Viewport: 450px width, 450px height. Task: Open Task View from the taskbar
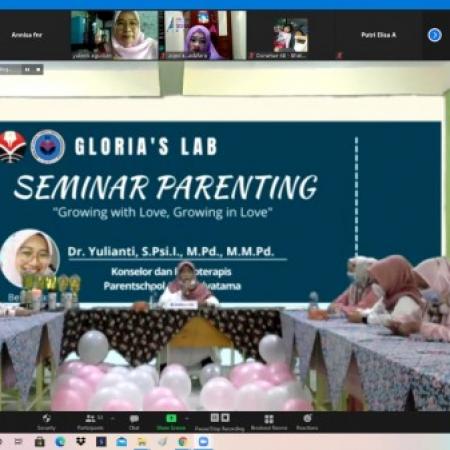pyautogui.click(x=19, y=442)
